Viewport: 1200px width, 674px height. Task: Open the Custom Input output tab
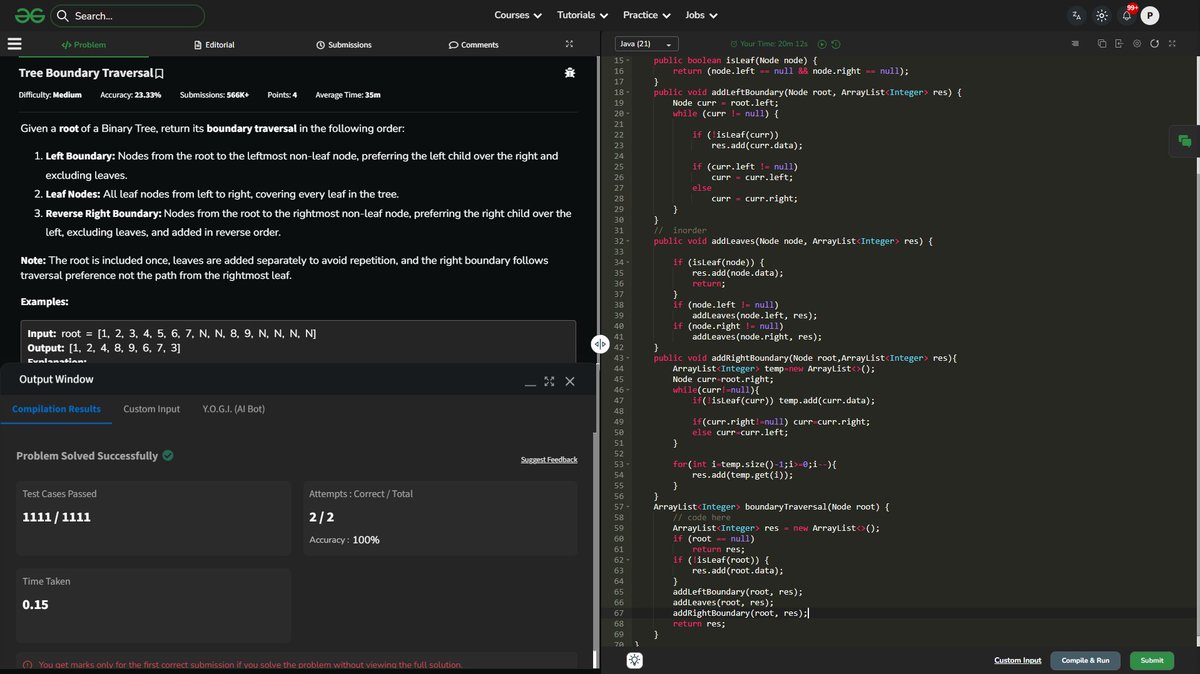pyautogui.click(x=152, y=409)
